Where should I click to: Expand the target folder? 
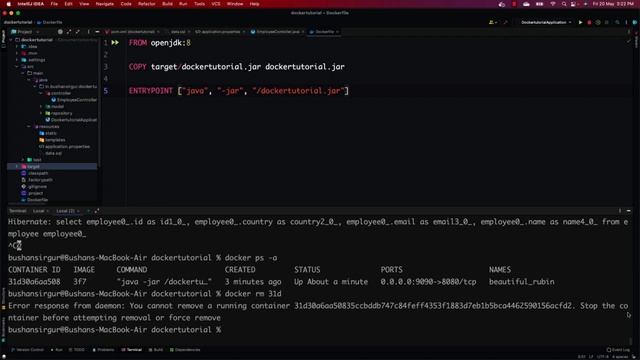coord(17,167)
